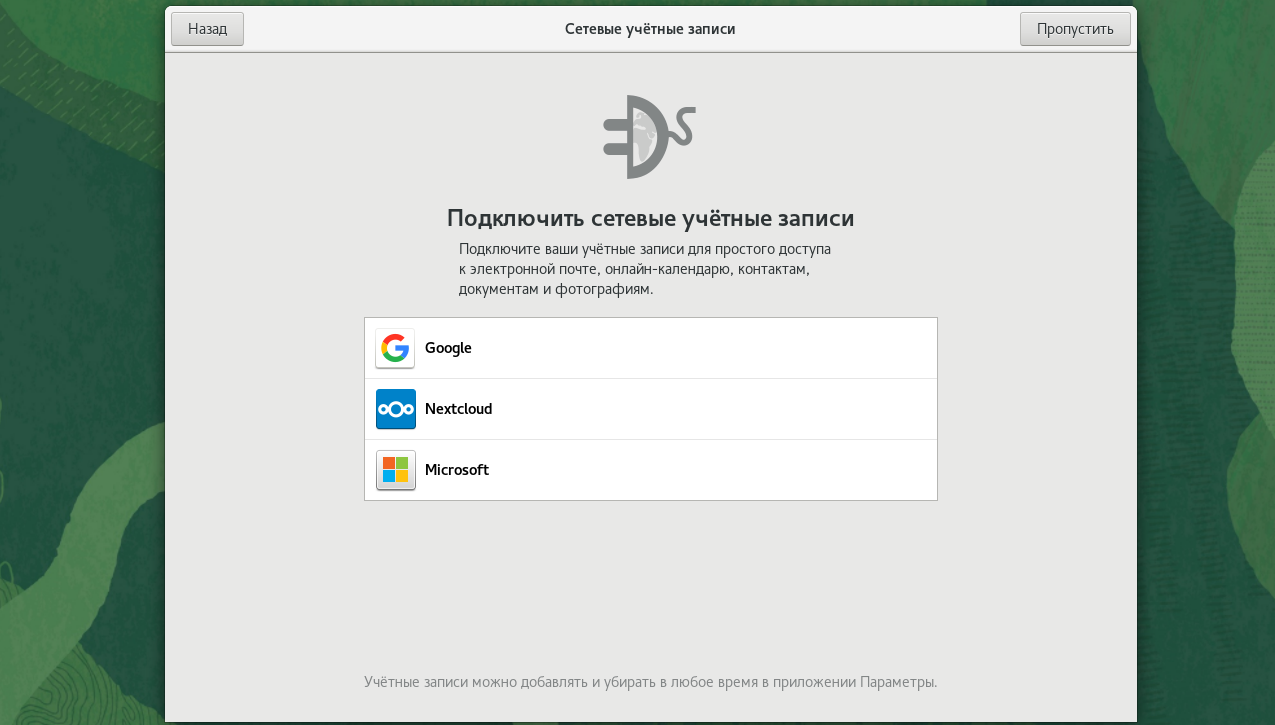Screen dimensions: 1275x725
Task: Click the Назад button
Action: 207,29
